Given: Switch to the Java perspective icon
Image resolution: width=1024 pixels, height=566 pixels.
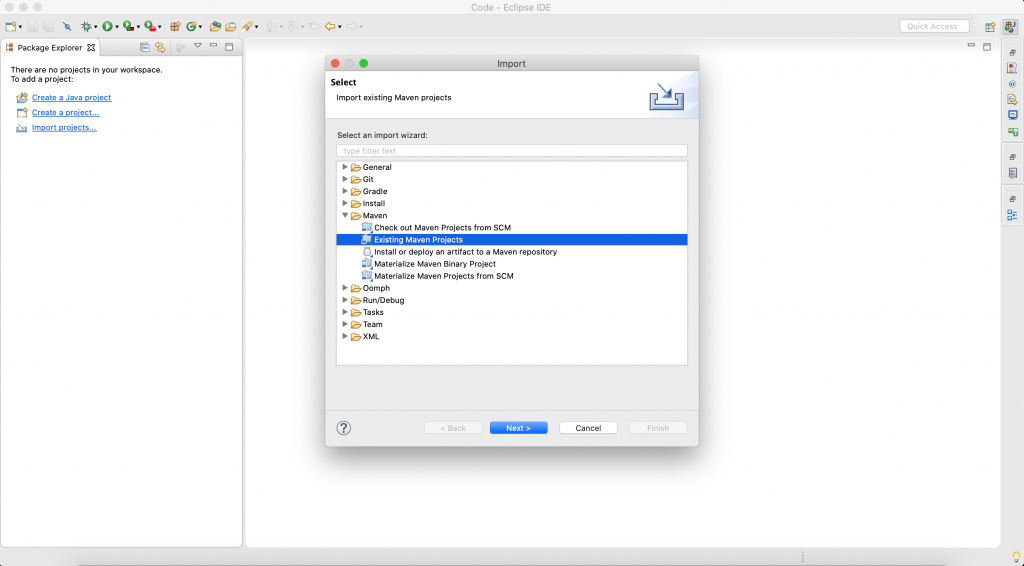Looking at the screenshot, I should 1010,27.
